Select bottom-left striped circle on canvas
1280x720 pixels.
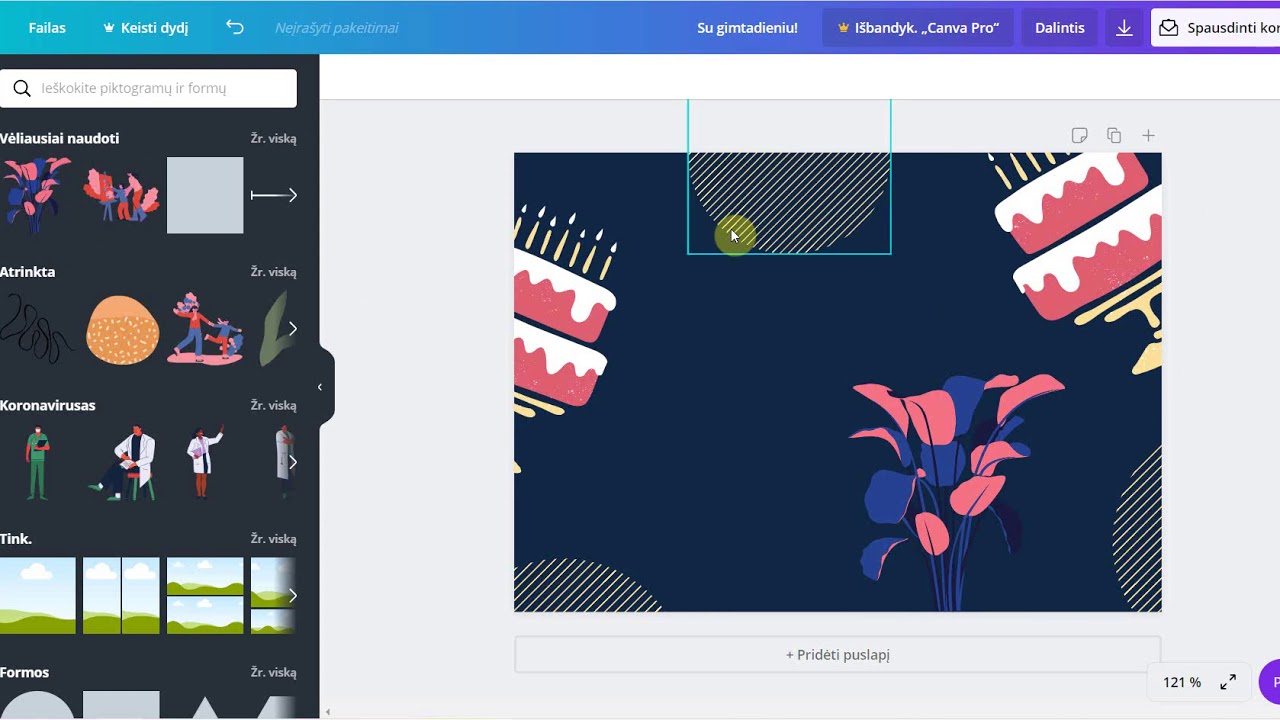[586, 586]
